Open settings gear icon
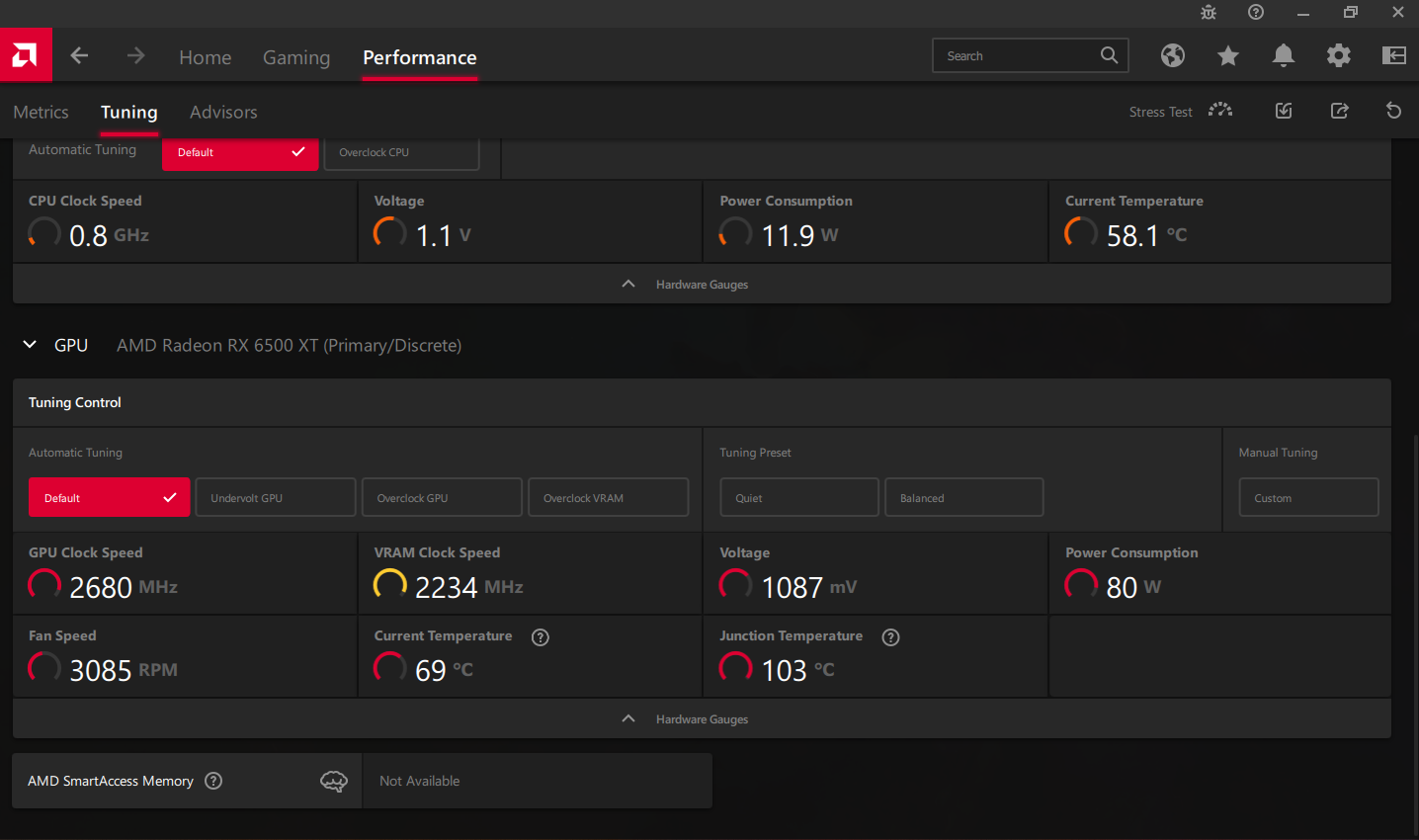Image resolution: width=1419 pixels, height=840 pixels. [1339, 55]
